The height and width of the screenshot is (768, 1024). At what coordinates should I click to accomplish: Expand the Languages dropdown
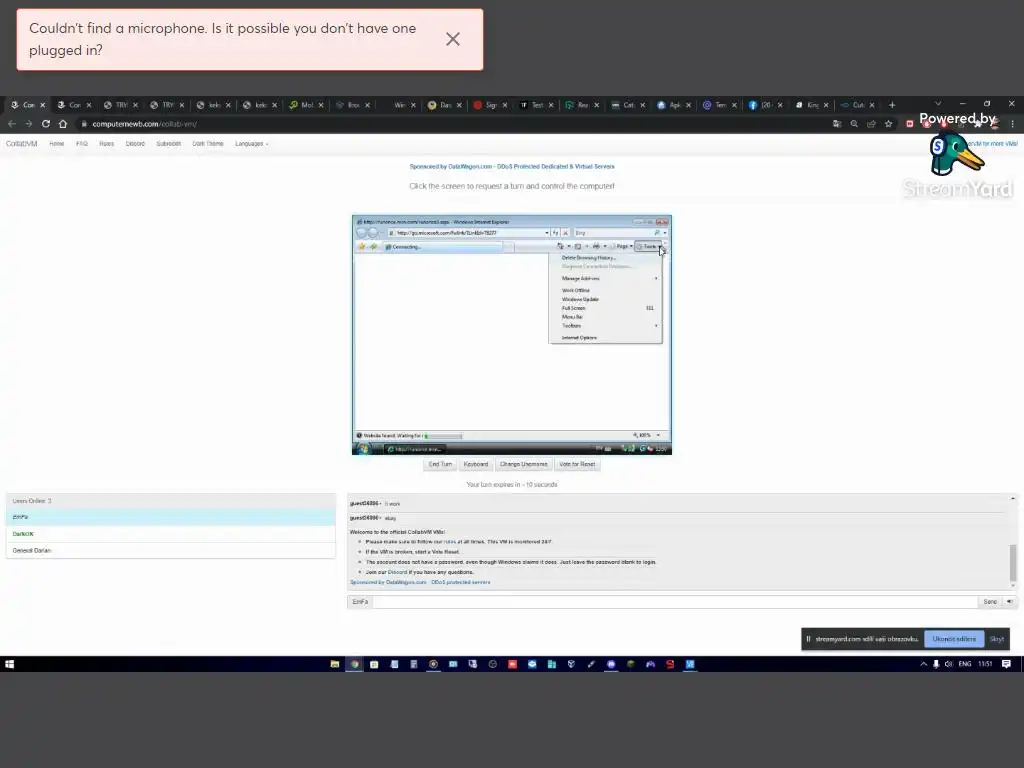pyautogui.click(x=251, y=144)
